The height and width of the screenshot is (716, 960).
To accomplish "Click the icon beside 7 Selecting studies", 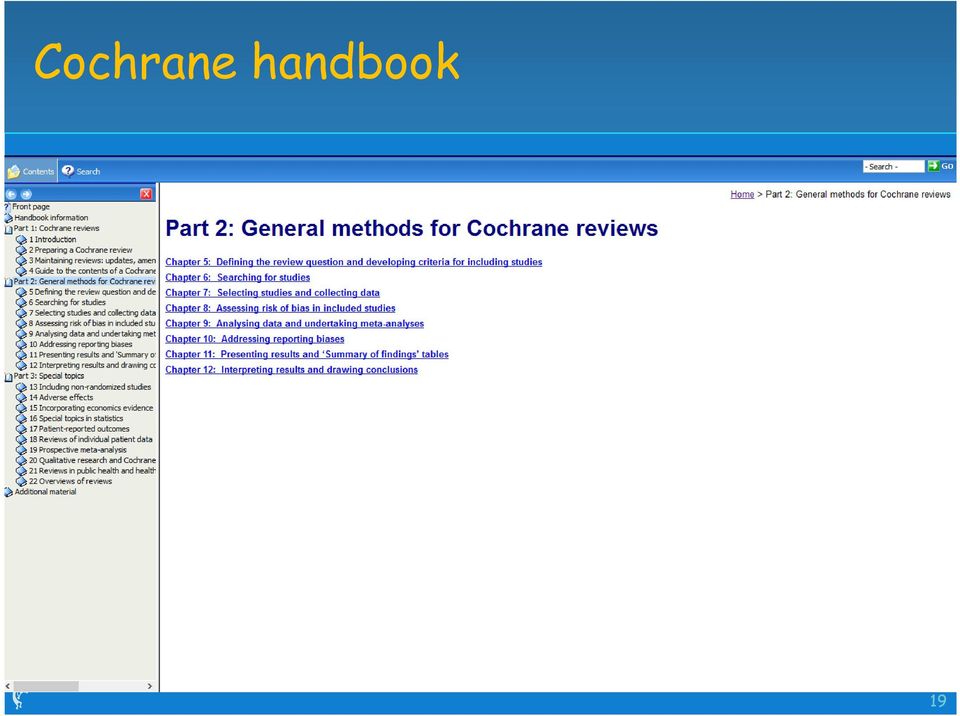I will tap(21, 313).
